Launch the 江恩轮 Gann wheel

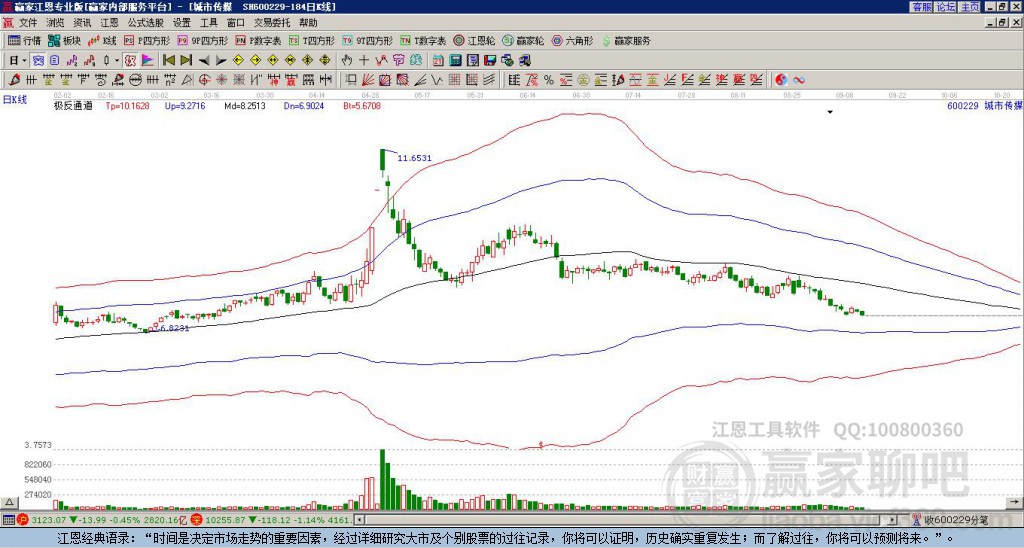474,40
